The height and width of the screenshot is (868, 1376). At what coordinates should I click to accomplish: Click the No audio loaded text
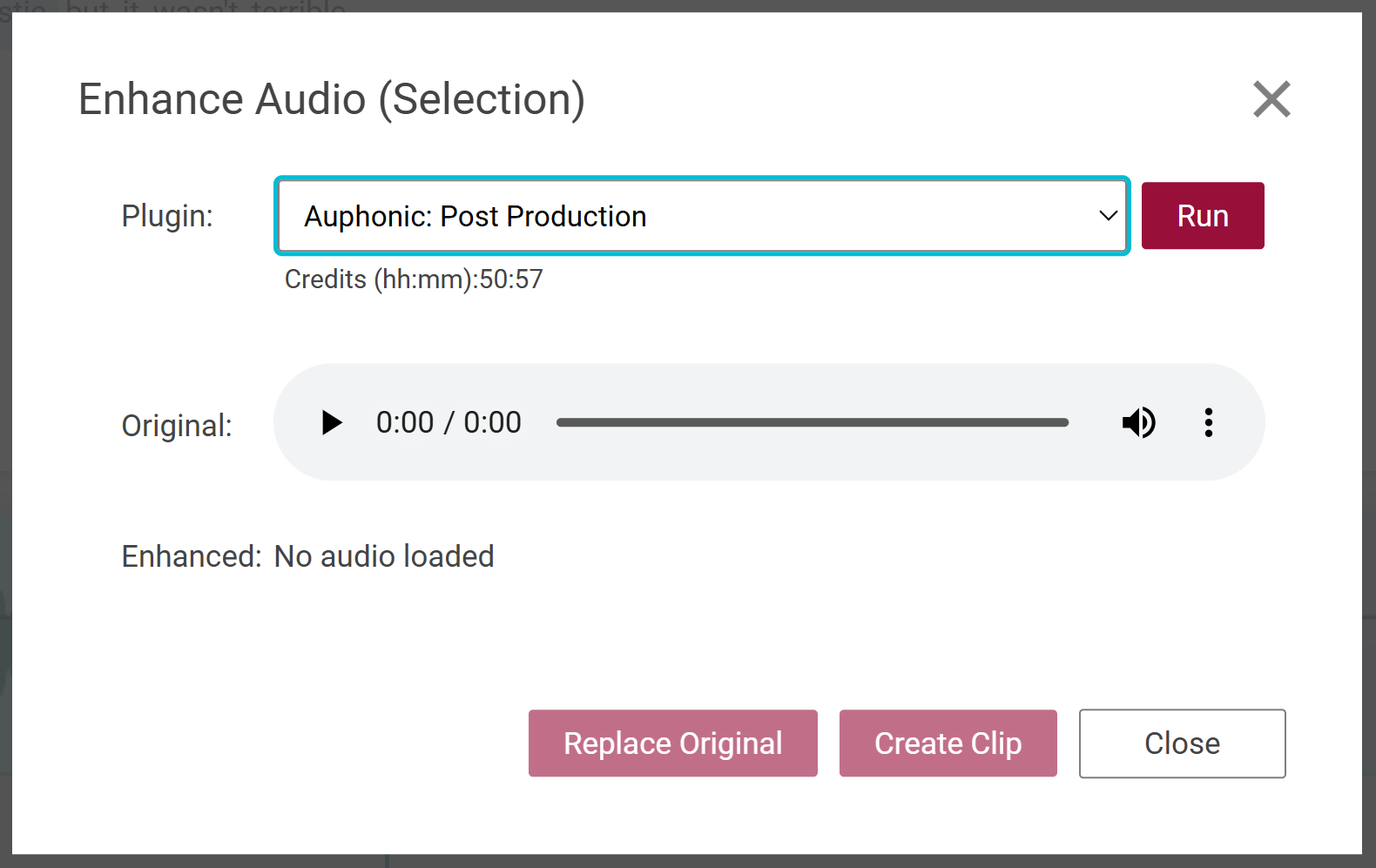coord(384,556)
